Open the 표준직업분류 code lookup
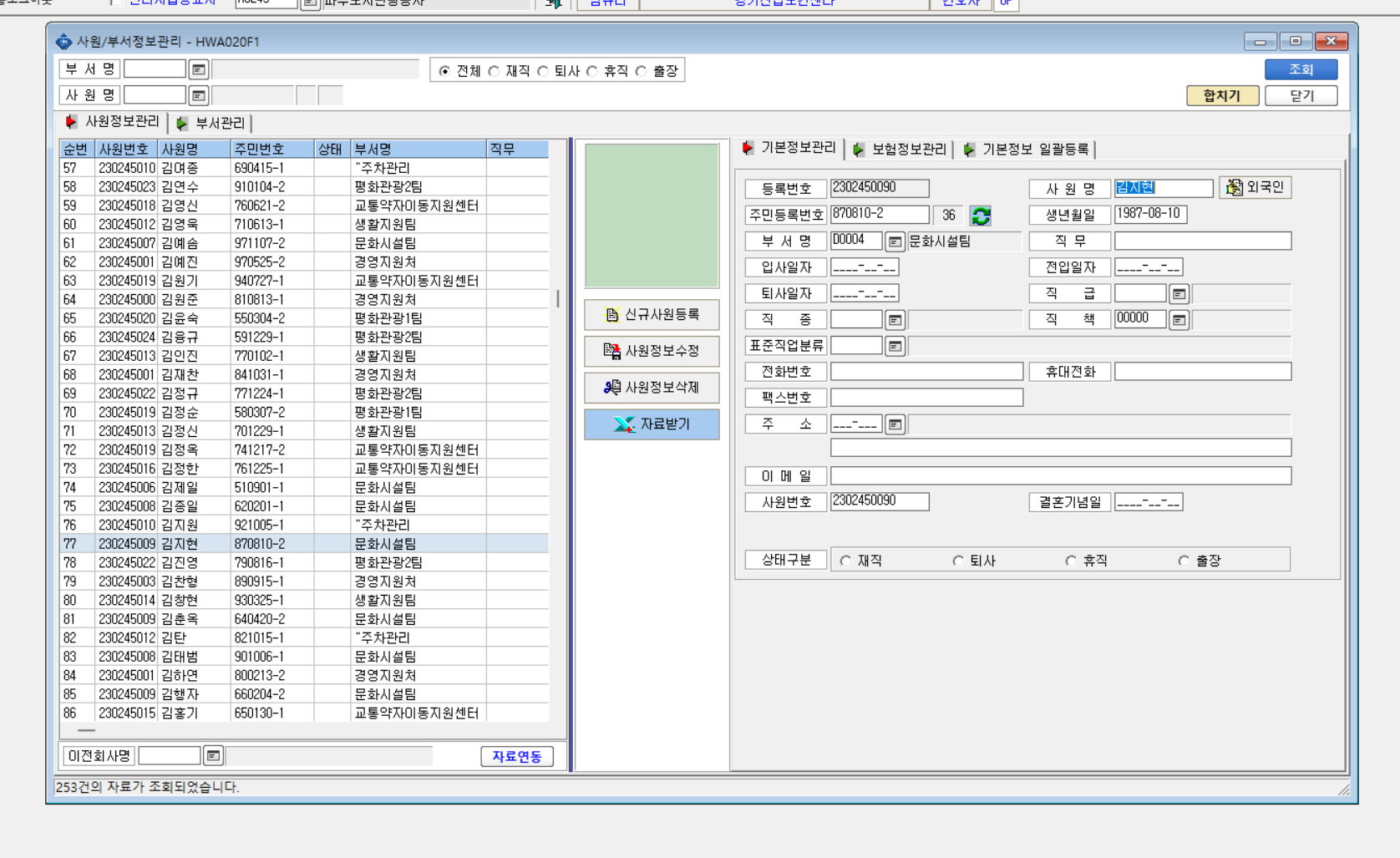 (895, 346)
